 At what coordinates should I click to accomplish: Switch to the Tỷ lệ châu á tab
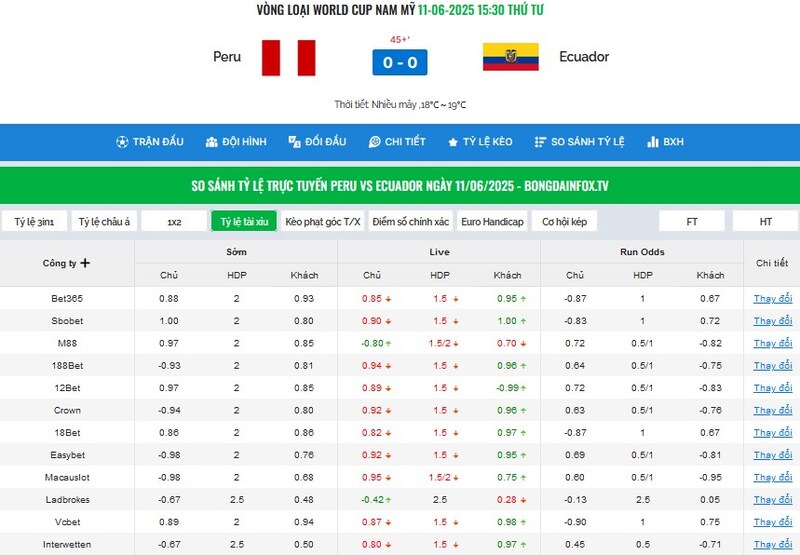[x=104, y=221]
